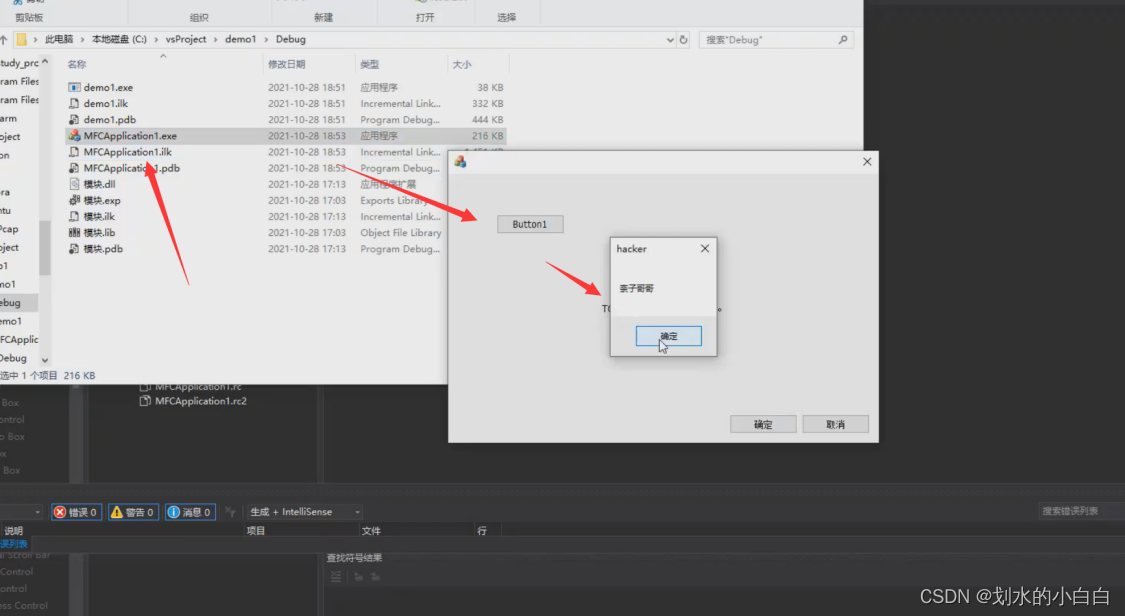1125x616 pixels.
Task: Click the 项目 column in the error list
Action: pos(256,531)
